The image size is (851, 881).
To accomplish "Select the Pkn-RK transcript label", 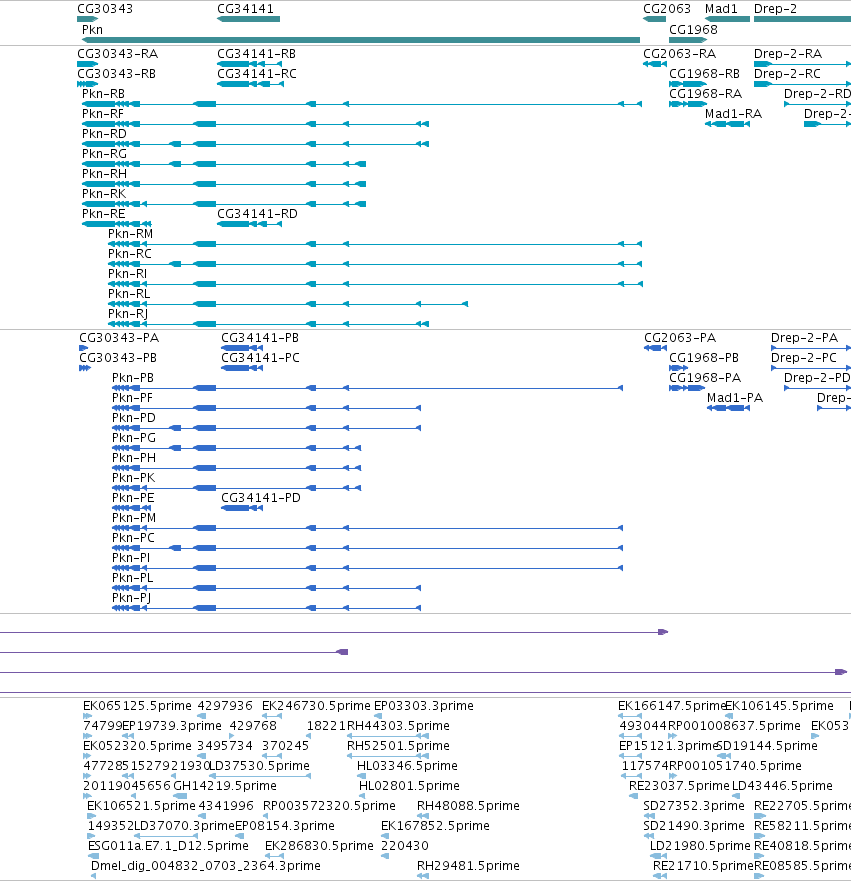I will coord(104,194).
